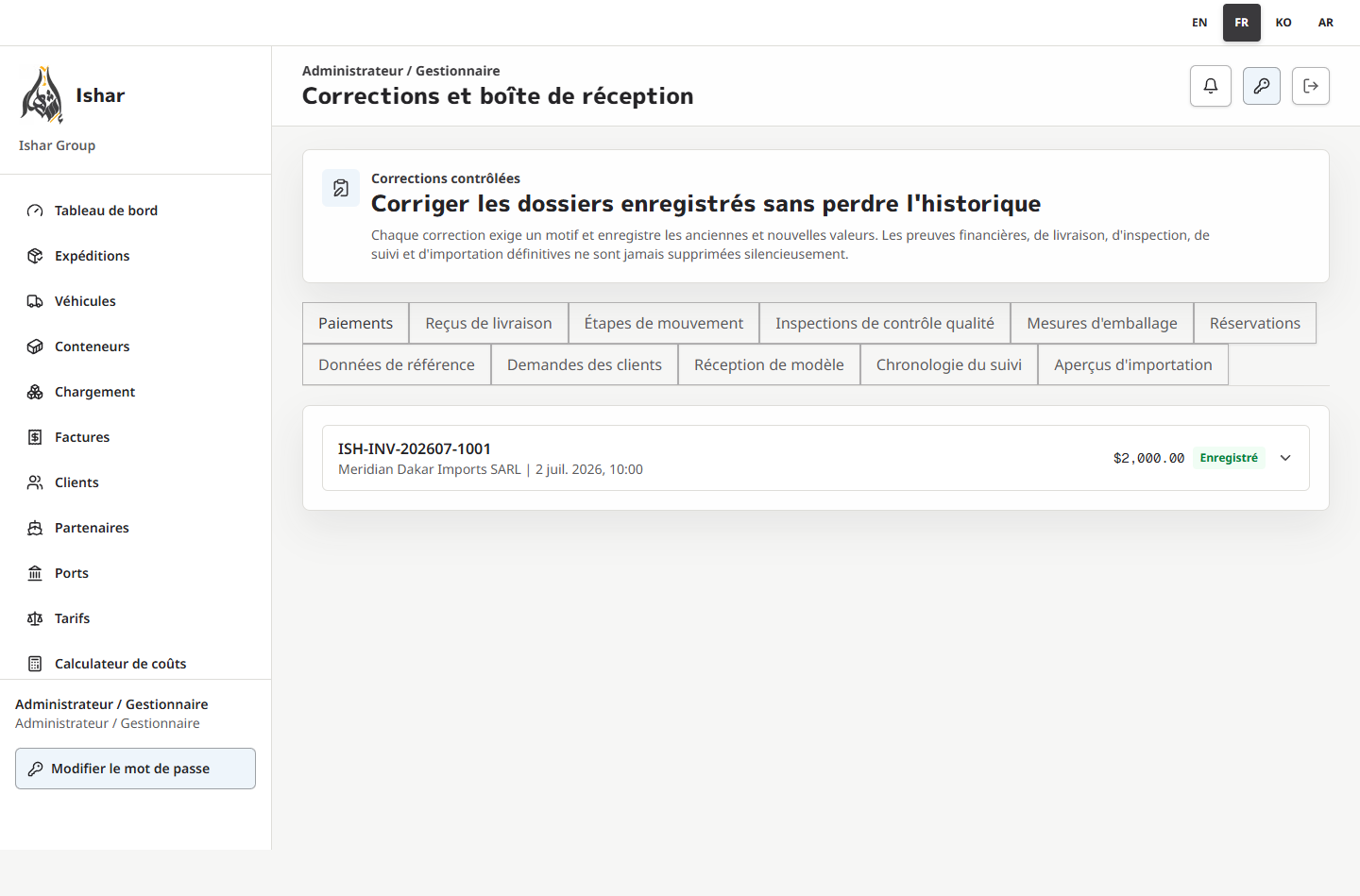Click the key icon in header
This screenshot has height=896, width=1360.
pyautogui.click(x=1262, y=86)
